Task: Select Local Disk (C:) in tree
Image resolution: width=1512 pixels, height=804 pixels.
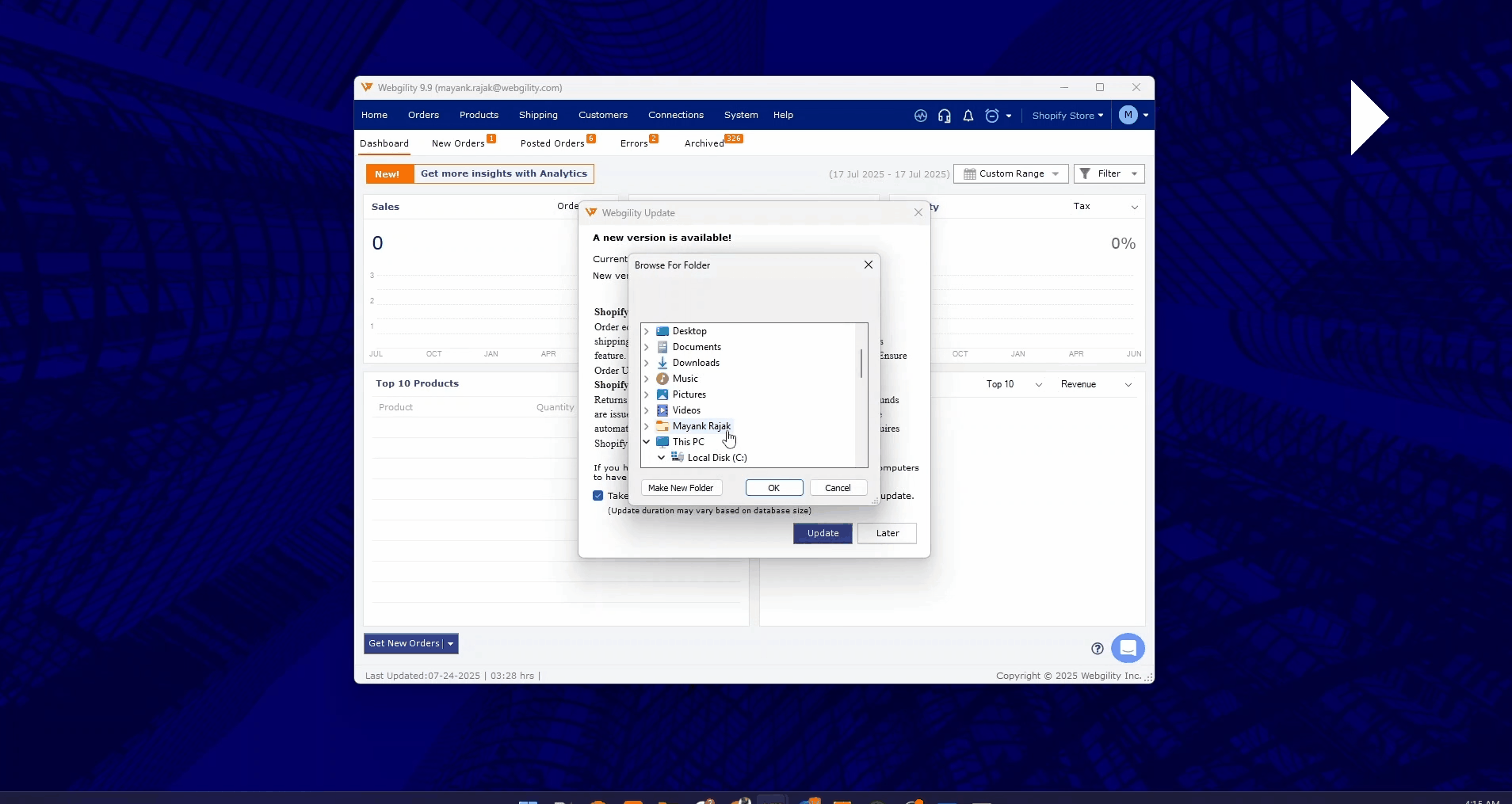Action: (x=716, y=458)
